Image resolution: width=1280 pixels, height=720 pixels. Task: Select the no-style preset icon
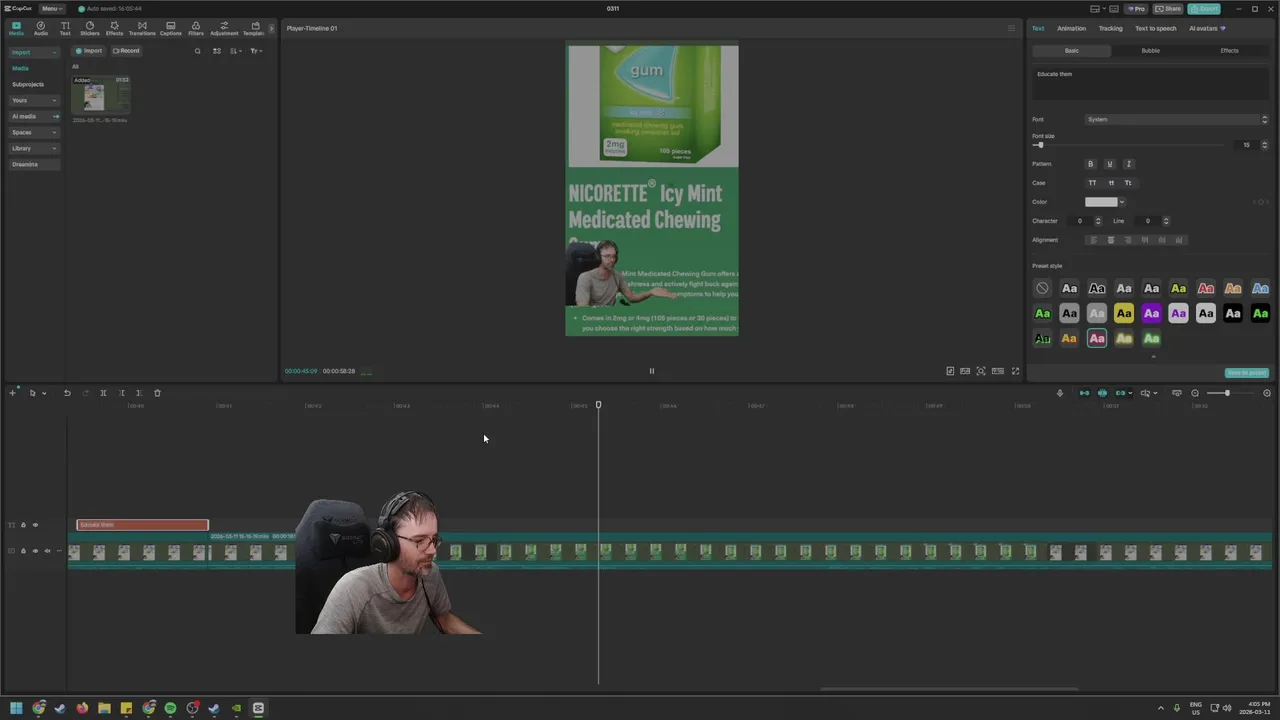coord(1042,288)
